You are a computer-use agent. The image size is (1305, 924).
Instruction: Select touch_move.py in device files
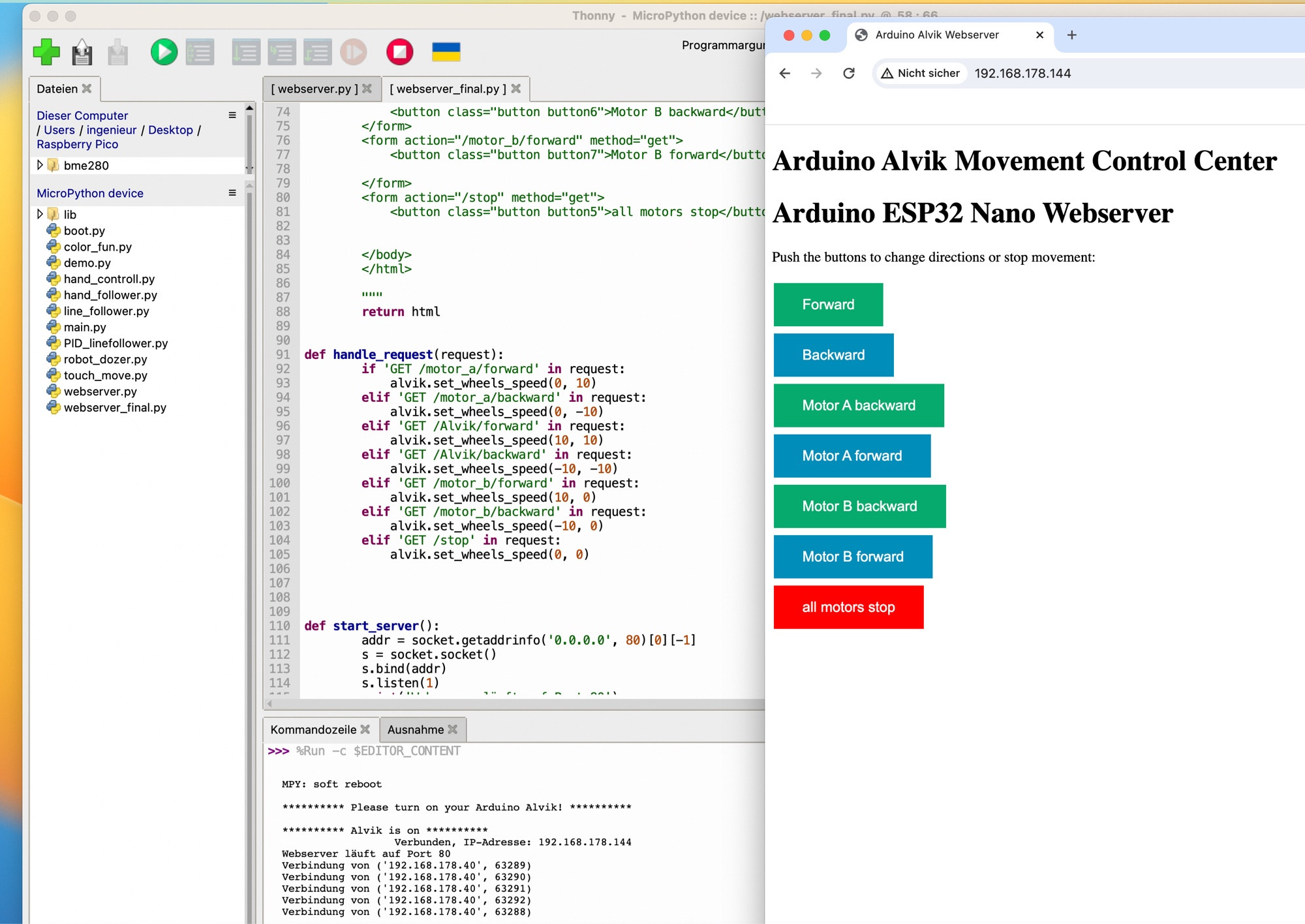tap(105, 375)
